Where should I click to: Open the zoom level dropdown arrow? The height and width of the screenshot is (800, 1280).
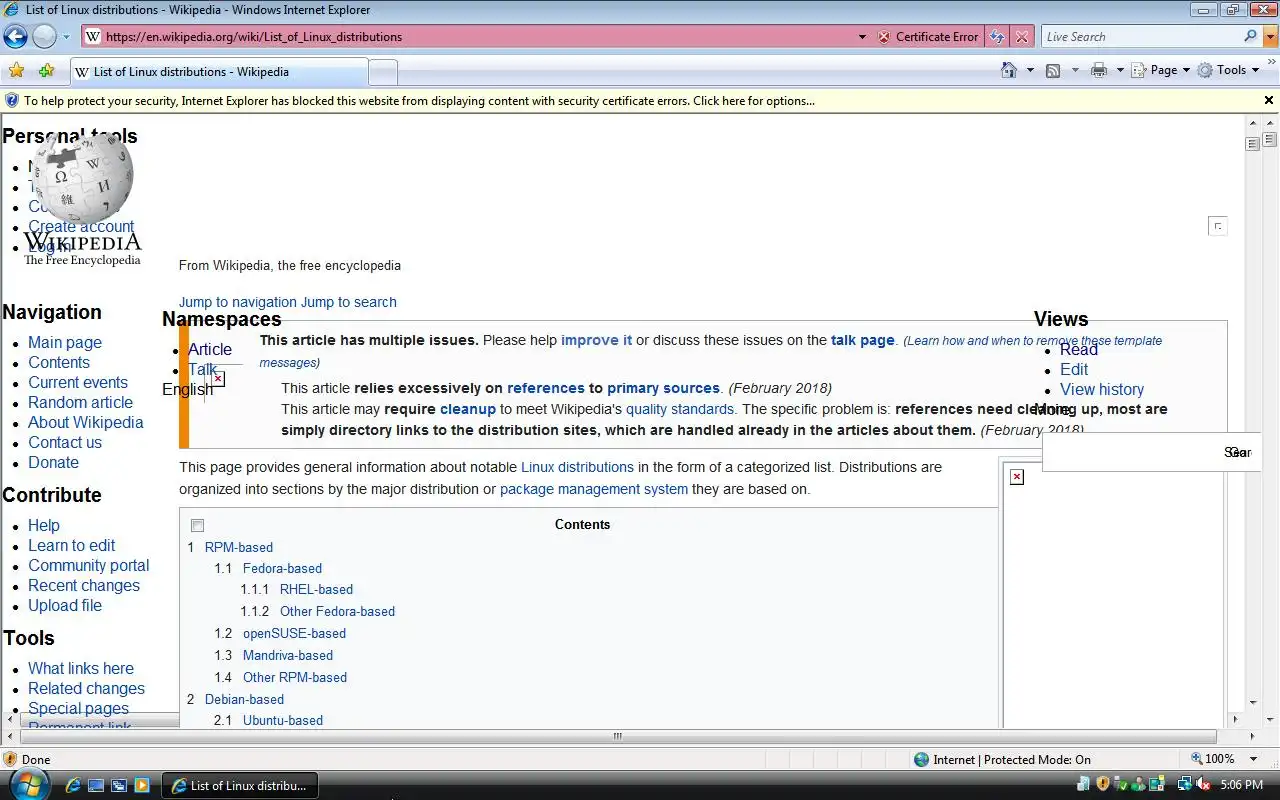point(1255,759)
